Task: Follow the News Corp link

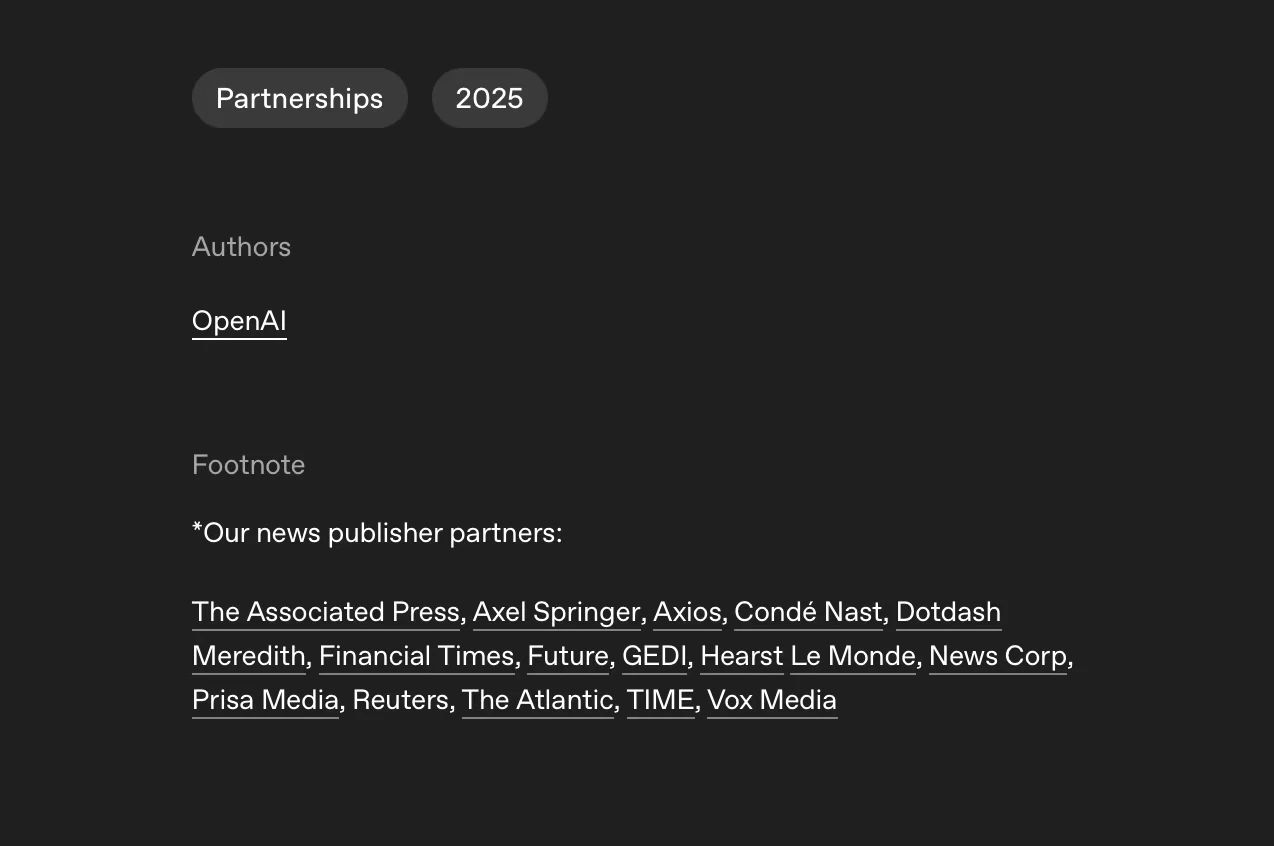Action: [x=998, y=656]
